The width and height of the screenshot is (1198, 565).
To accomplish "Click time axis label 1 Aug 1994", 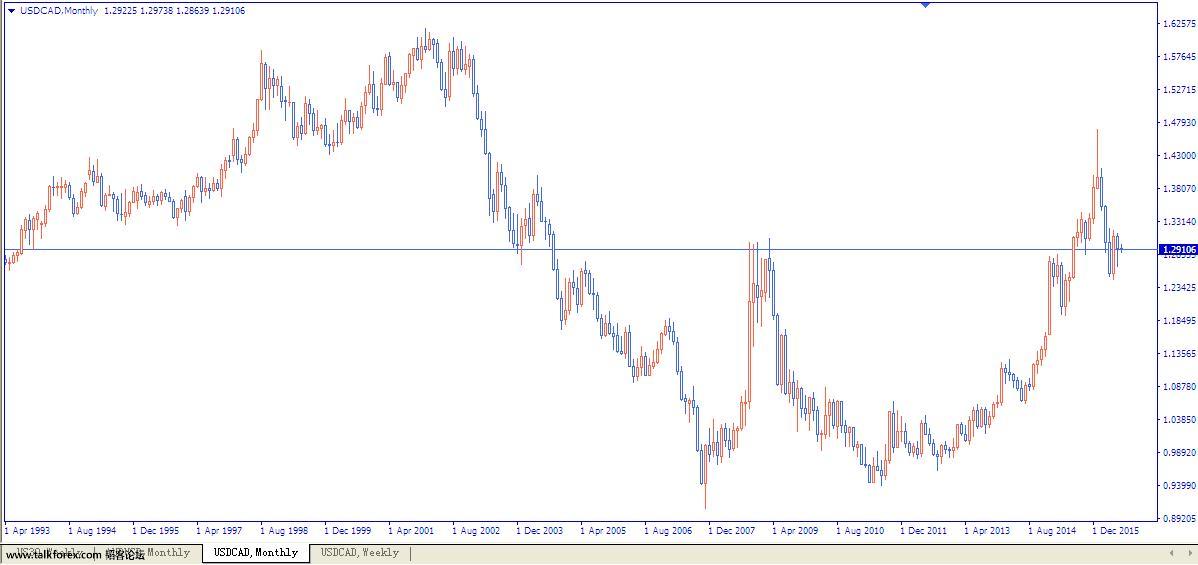I will click(x=92, y=530).
